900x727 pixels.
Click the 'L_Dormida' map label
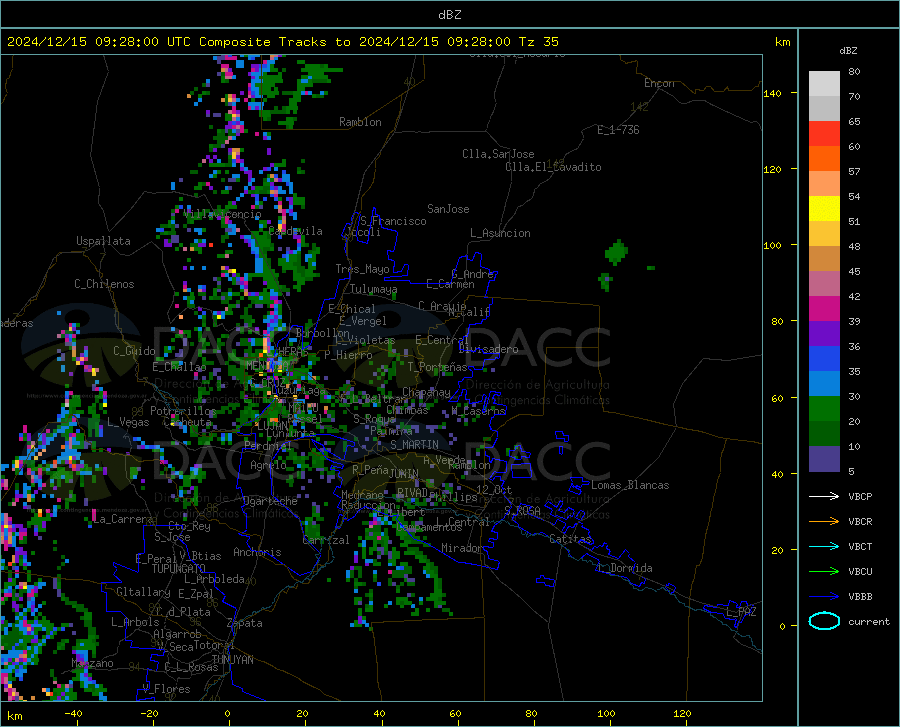point(624,568)
